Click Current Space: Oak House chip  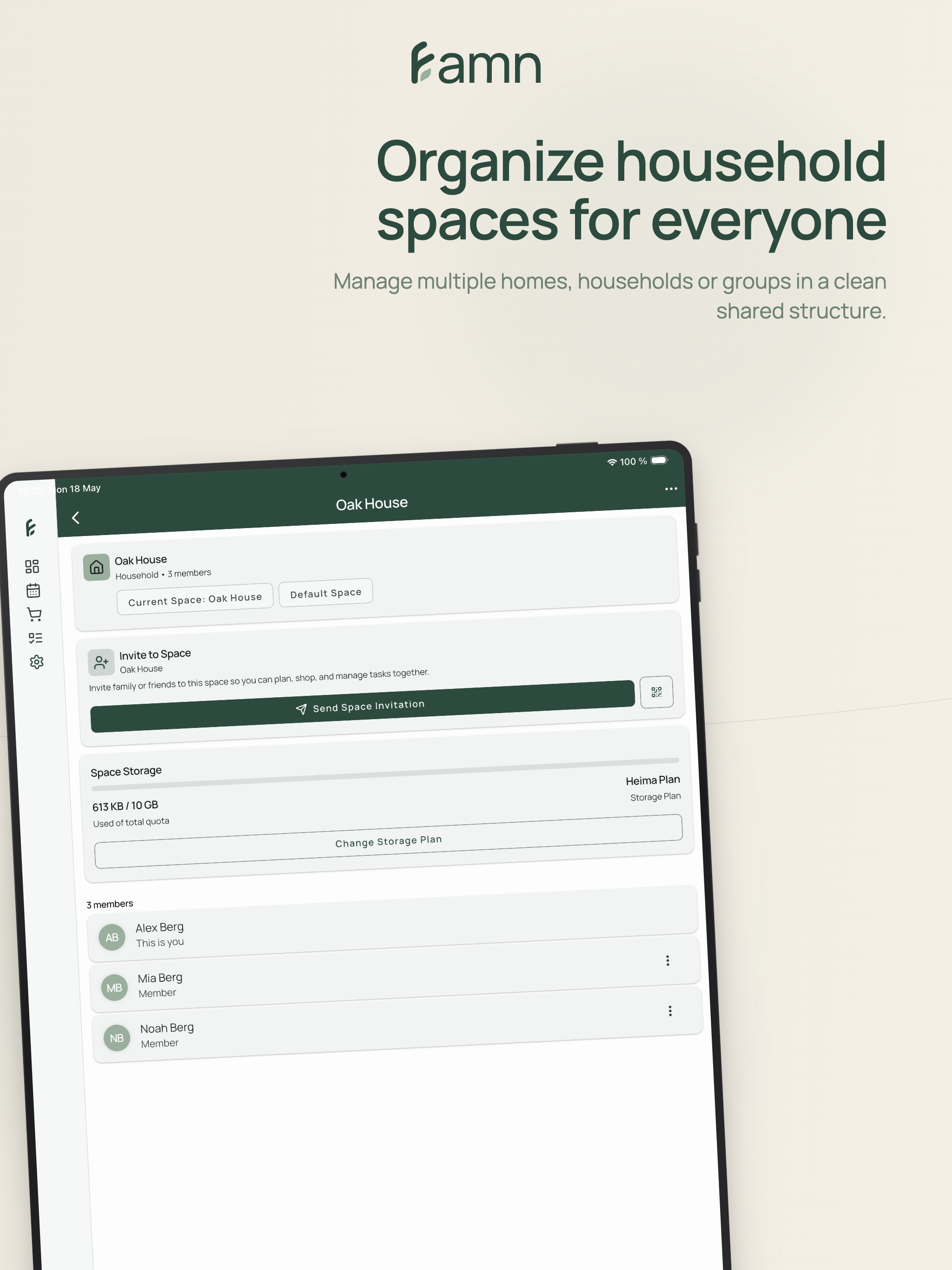tap(195, 599)
